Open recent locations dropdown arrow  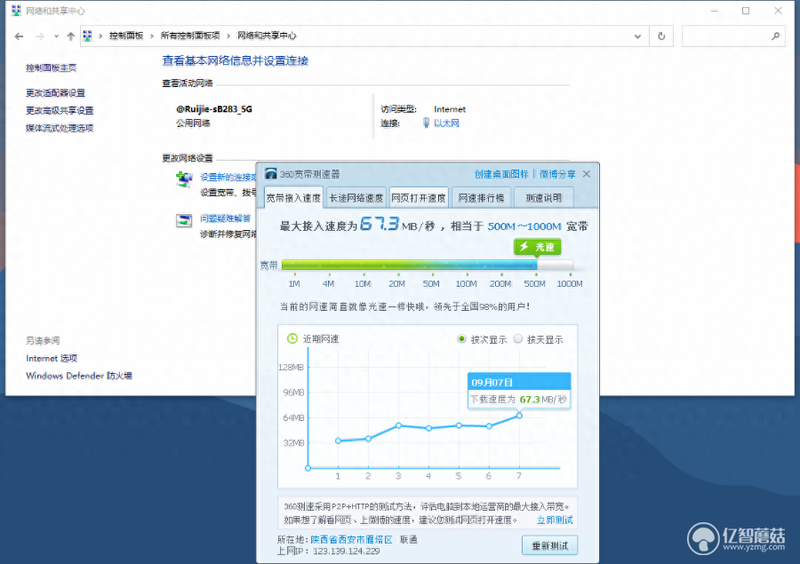(x=56, y=36)
